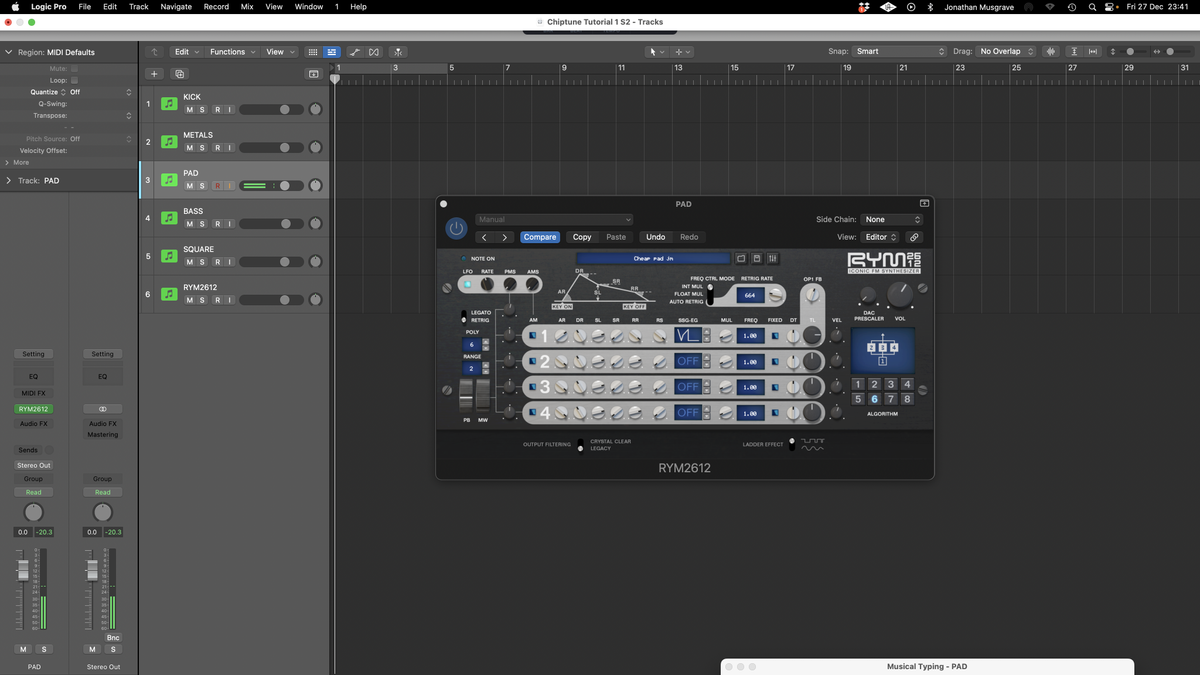Screen dimensions: 1200x675
Task: Open the Edit dropdown in tracks toolbar
Action: click(185, 52)
